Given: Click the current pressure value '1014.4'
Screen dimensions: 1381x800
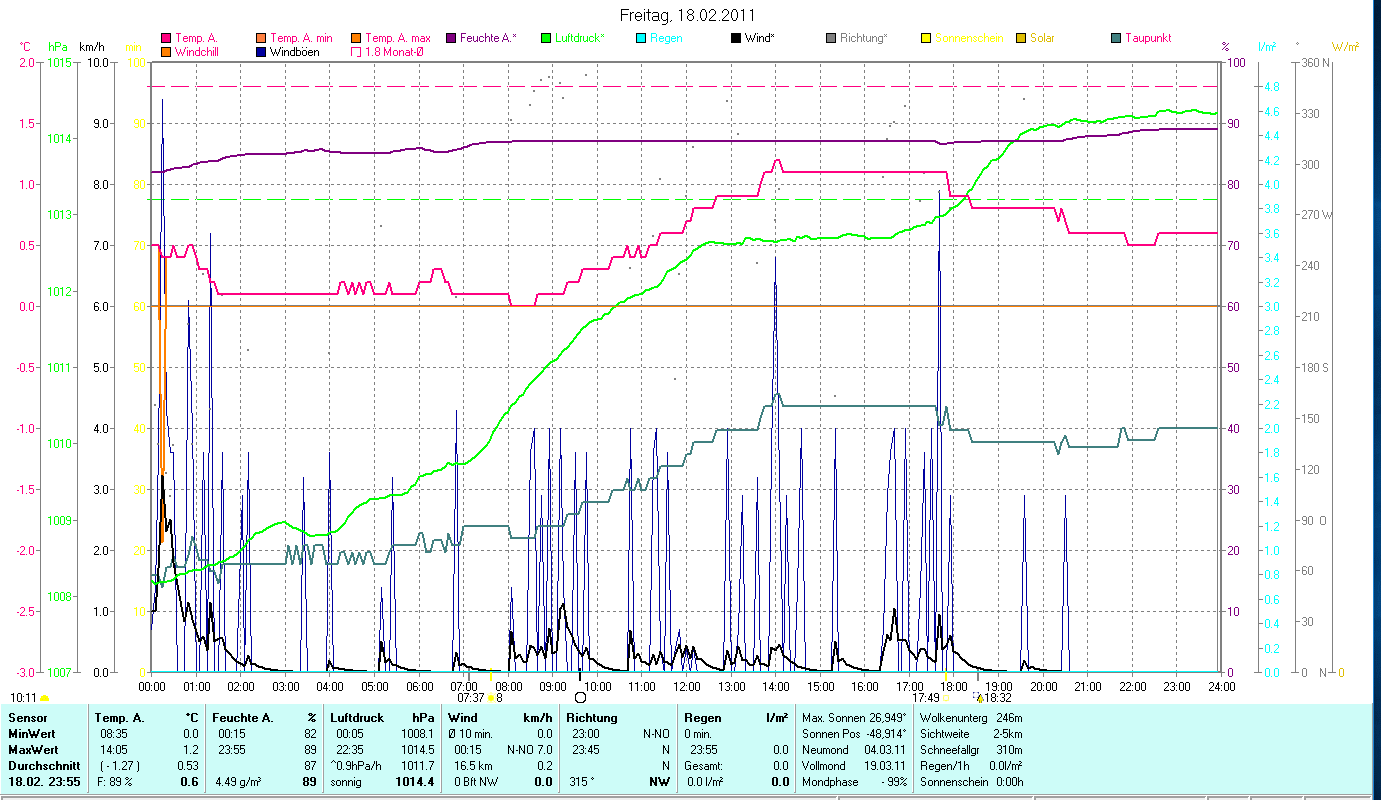Looking at the screenshot, I should tap(416, 781).
